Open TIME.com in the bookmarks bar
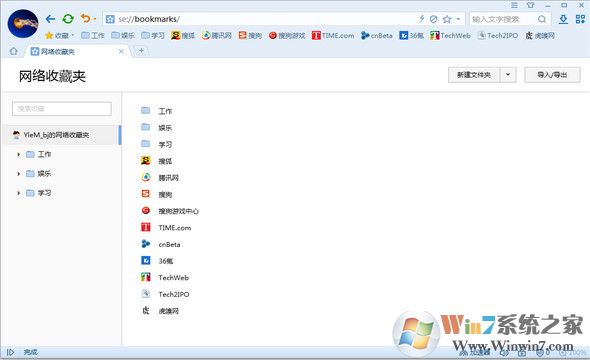The width and height of the screenshot is (590, 360). click(333, 35)
